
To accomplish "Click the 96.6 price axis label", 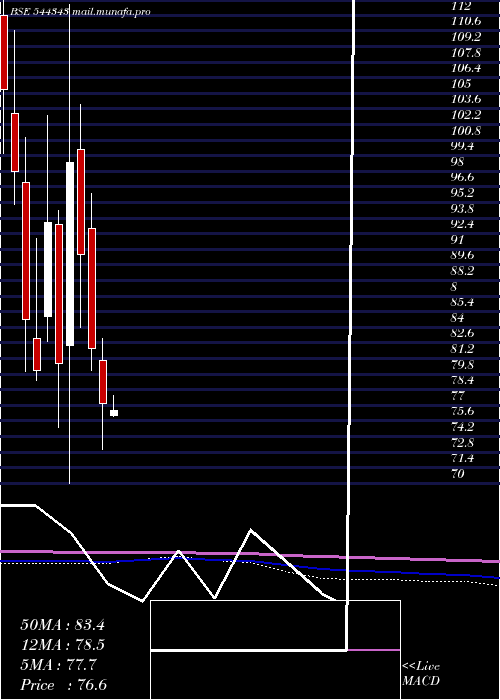I will pos(463,178).
